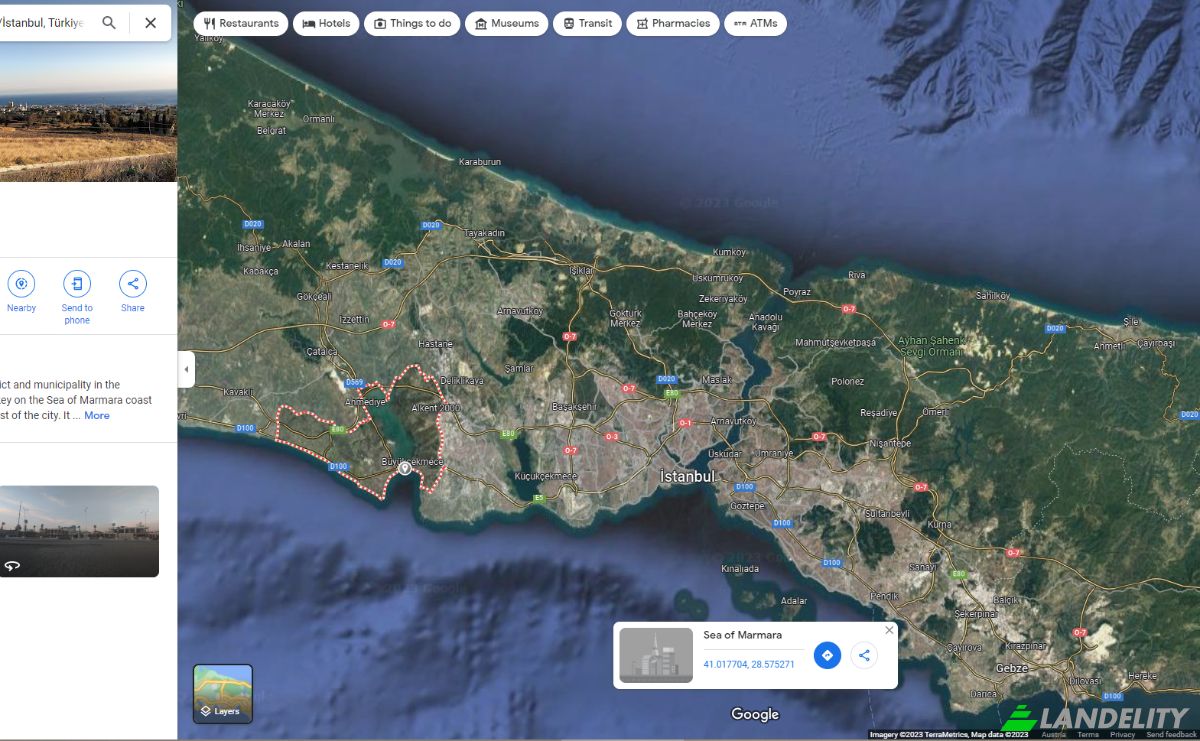Select the ATMs filter chip
This screenshot has width=1200, height=741.
click(755, 23)
